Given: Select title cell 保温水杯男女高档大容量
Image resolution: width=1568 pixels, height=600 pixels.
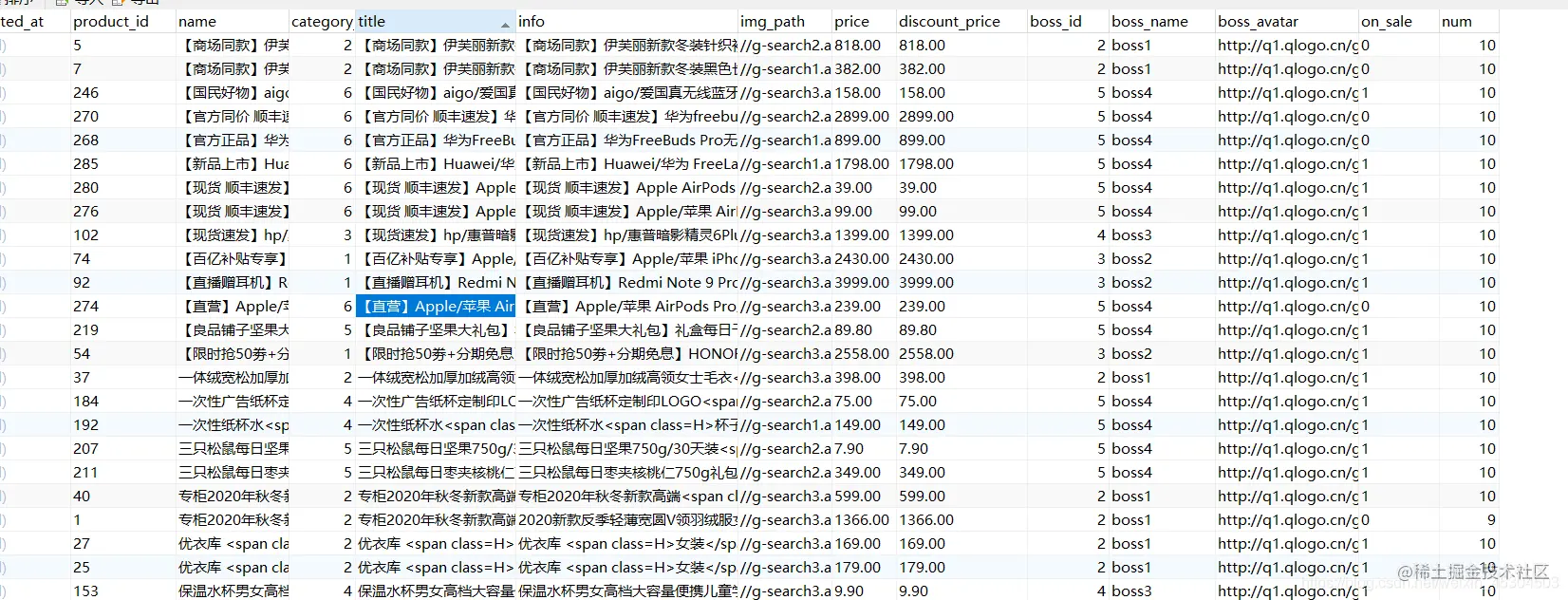Looking at the screenshot, I should (x=435, y=591).
